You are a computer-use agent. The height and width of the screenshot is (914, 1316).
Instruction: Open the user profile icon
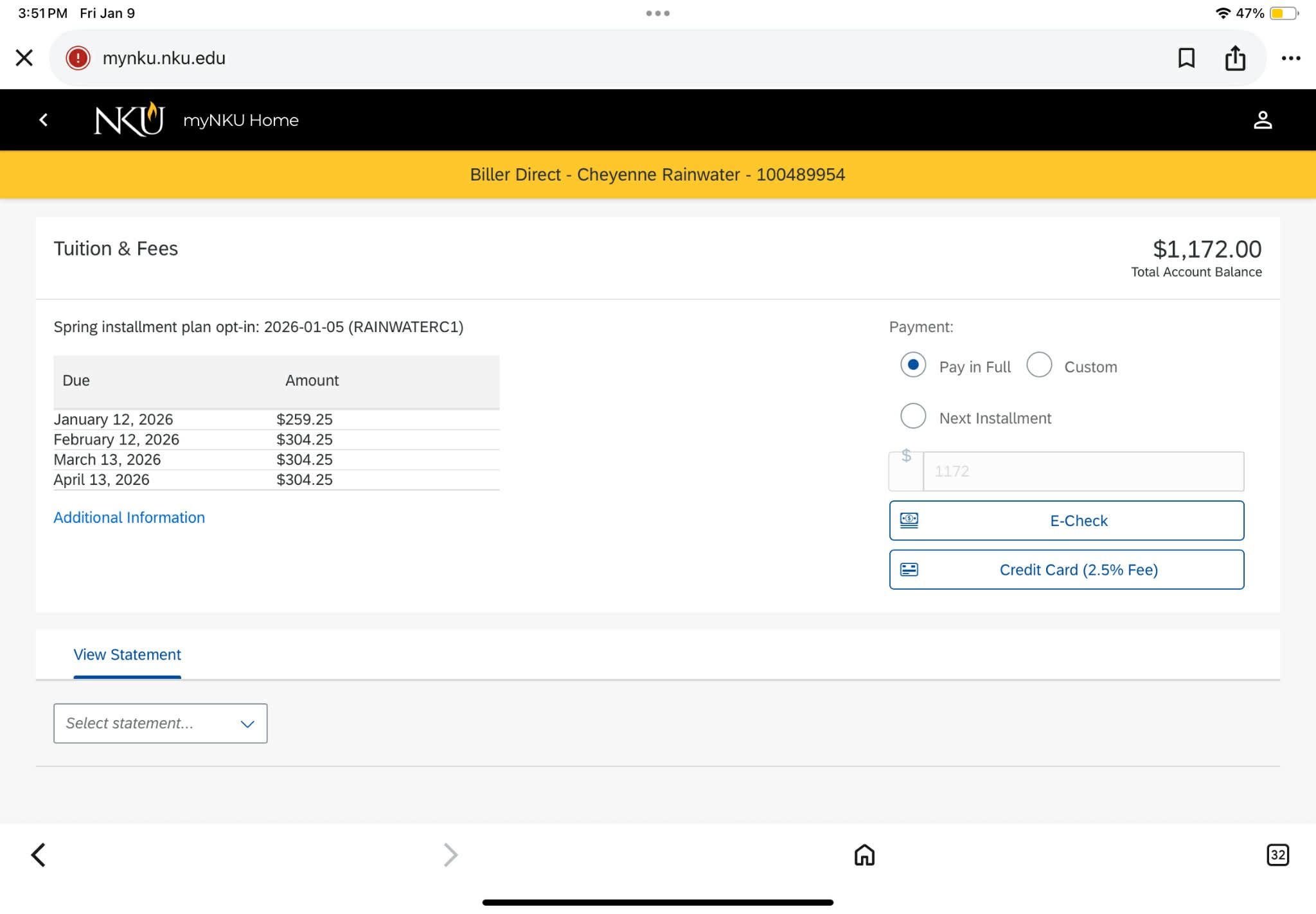click(x=1262, y=120)
